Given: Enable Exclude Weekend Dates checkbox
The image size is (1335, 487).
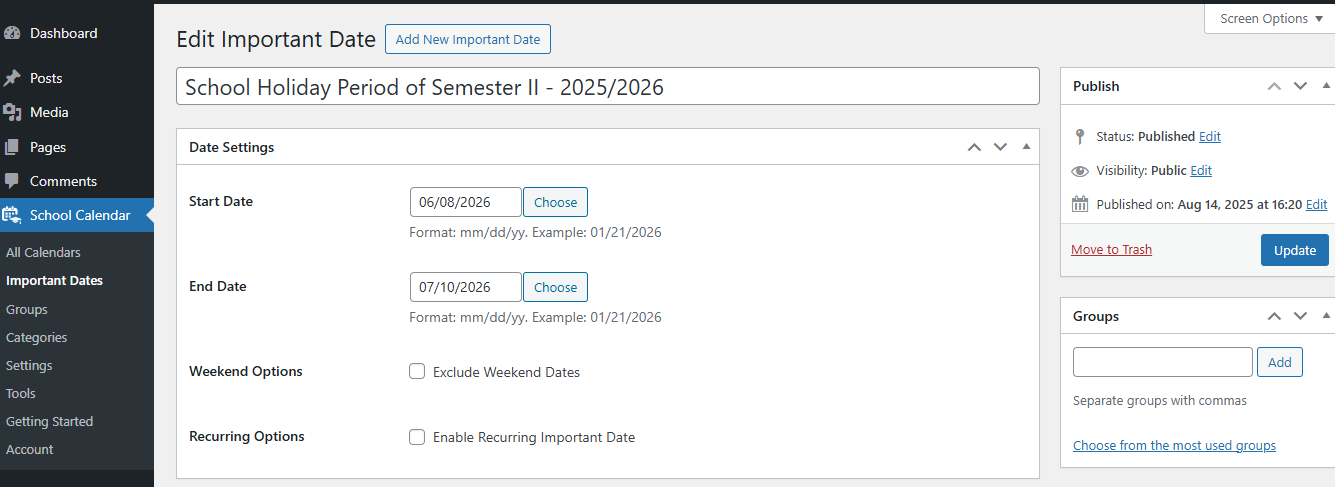Looking at the screenshot, I should 417,372.
